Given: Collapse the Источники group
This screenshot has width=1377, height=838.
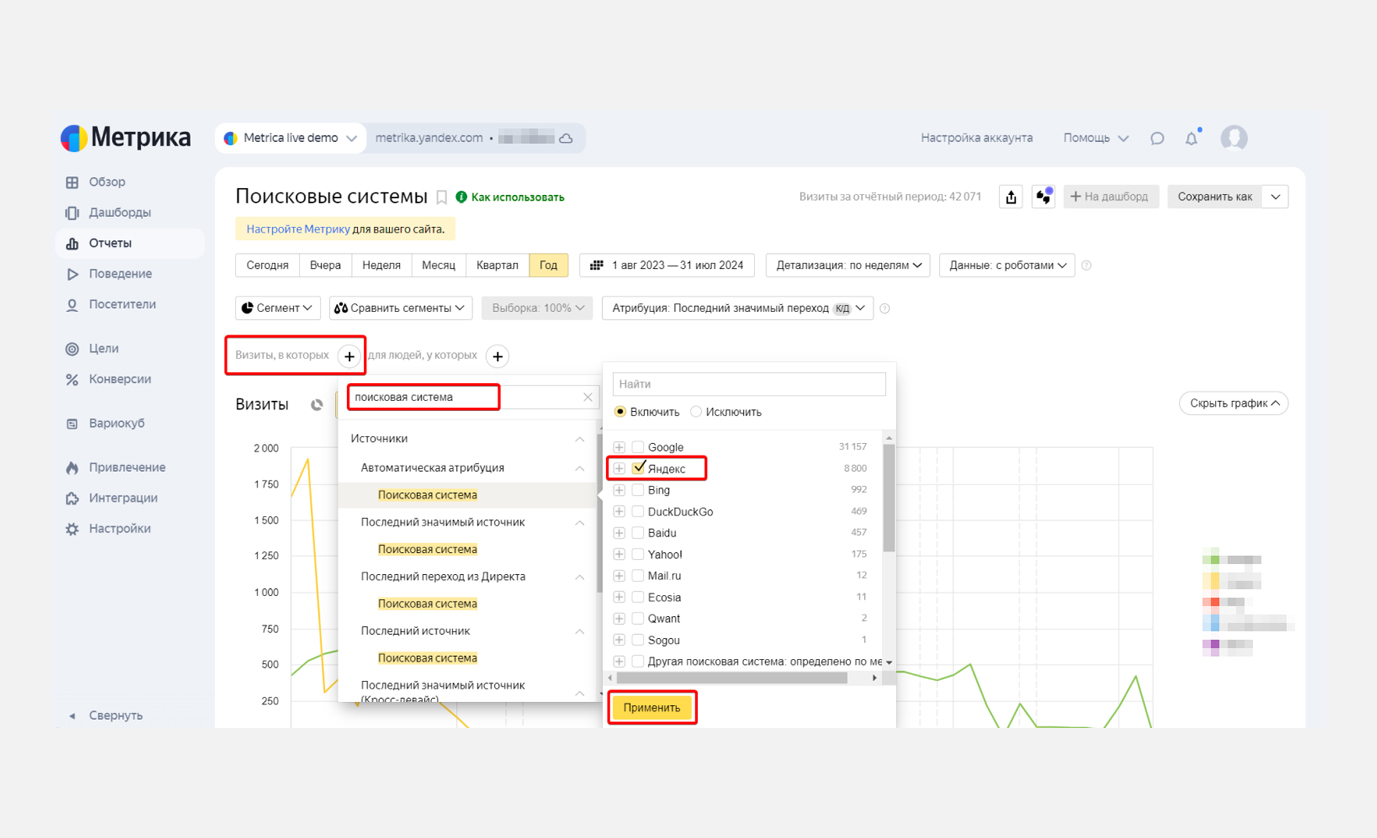Looking at the screenshot, I should point(579,439).
